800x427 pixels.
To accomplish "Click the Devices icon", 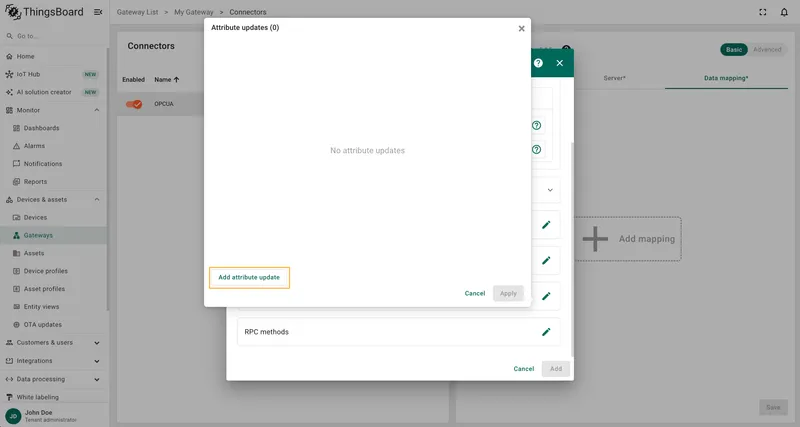I will (16, 217).
